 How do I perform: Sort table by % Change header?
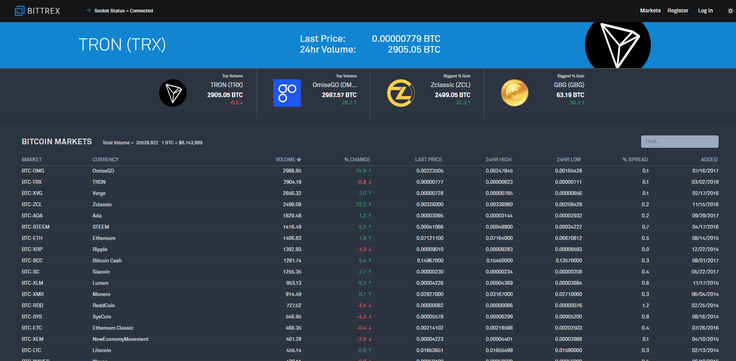click(357, 160)
